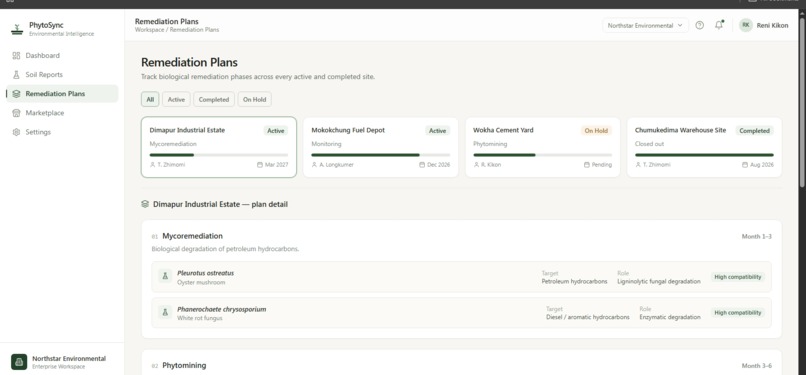Select the Completed filter tab

pyautogui.click(x=214, y=100)
